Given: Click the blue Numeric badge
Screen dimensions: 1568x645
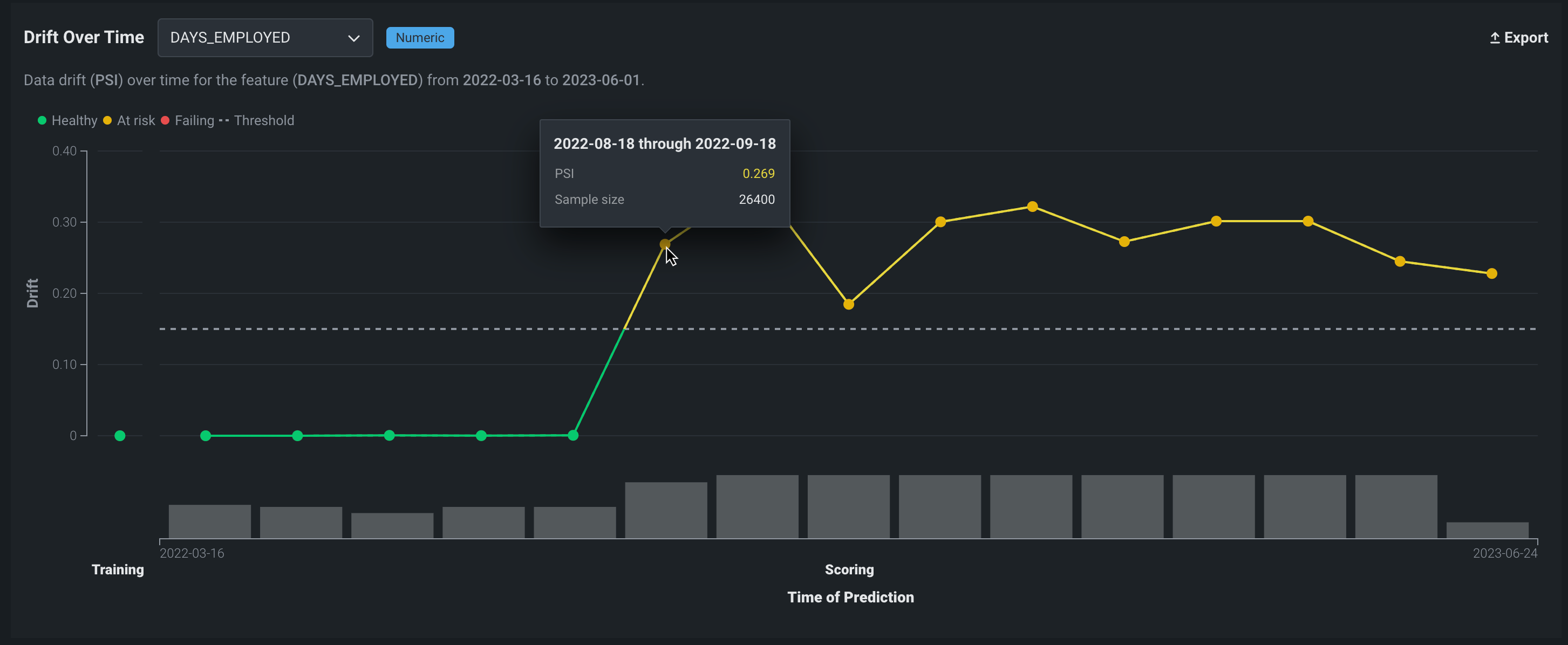Looking at the screenshot, I should pos(419,38).
